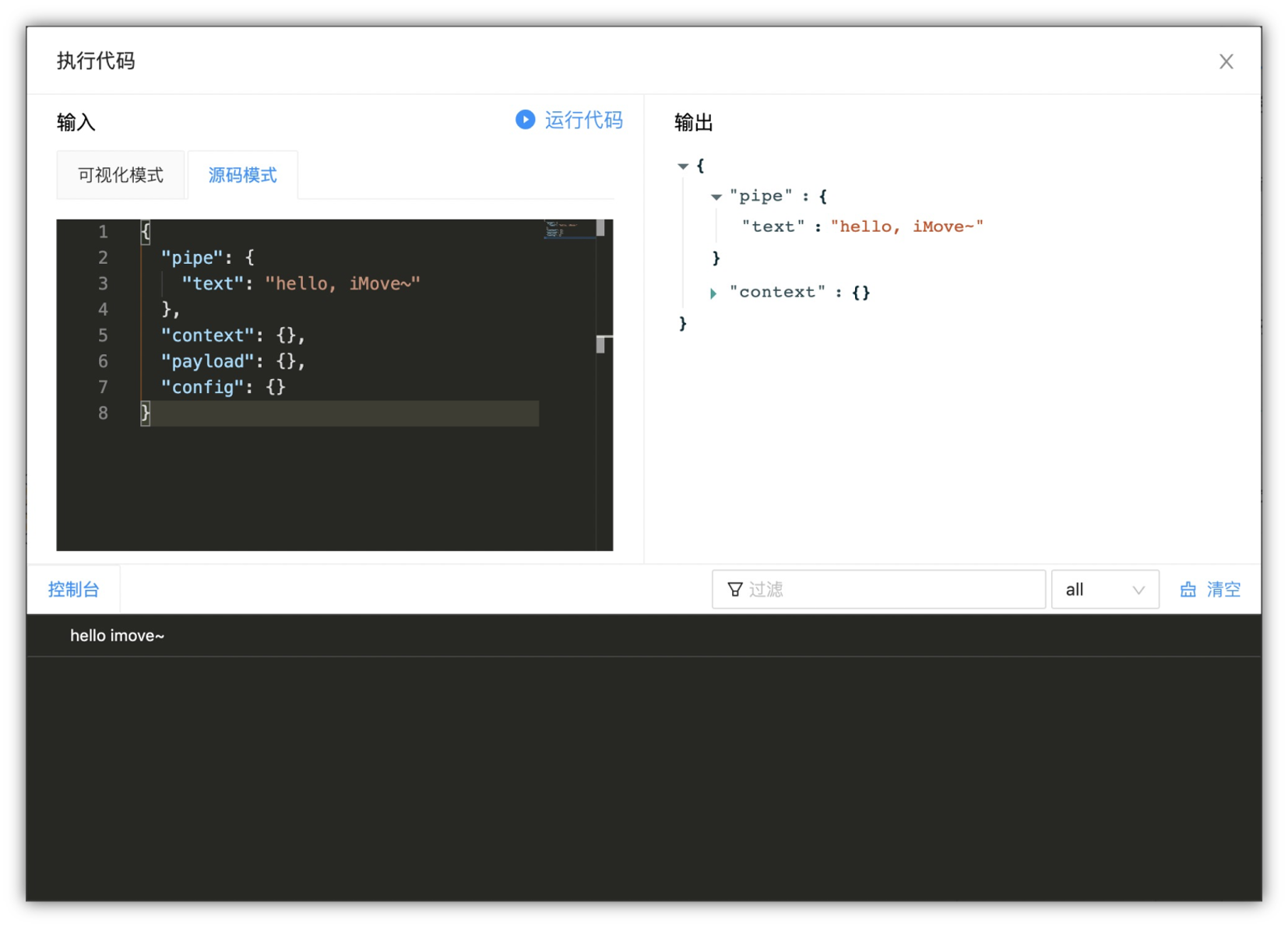Expand the "context" node in output
Image resolution: width=1288 pixels, height=927 pixels.
[x=713, y=293]
